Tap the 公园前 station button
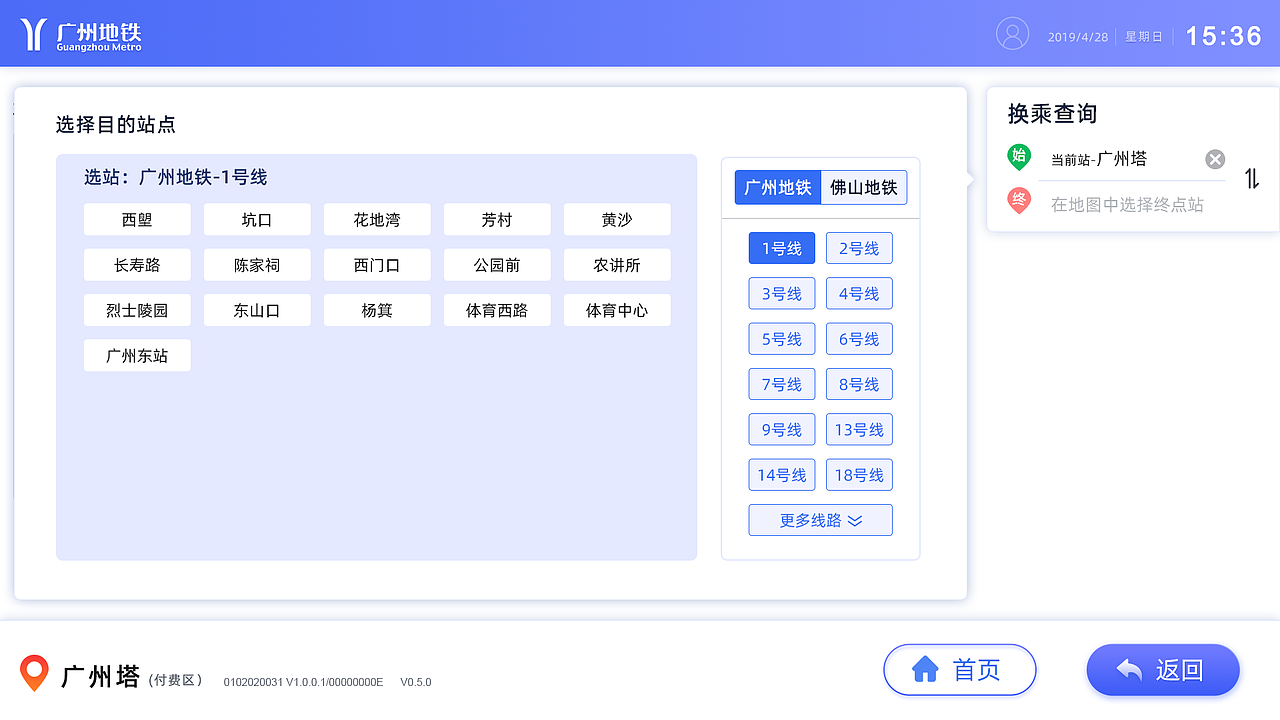Viewport: 1280px width, 720px height. click(x=497, y=265)
